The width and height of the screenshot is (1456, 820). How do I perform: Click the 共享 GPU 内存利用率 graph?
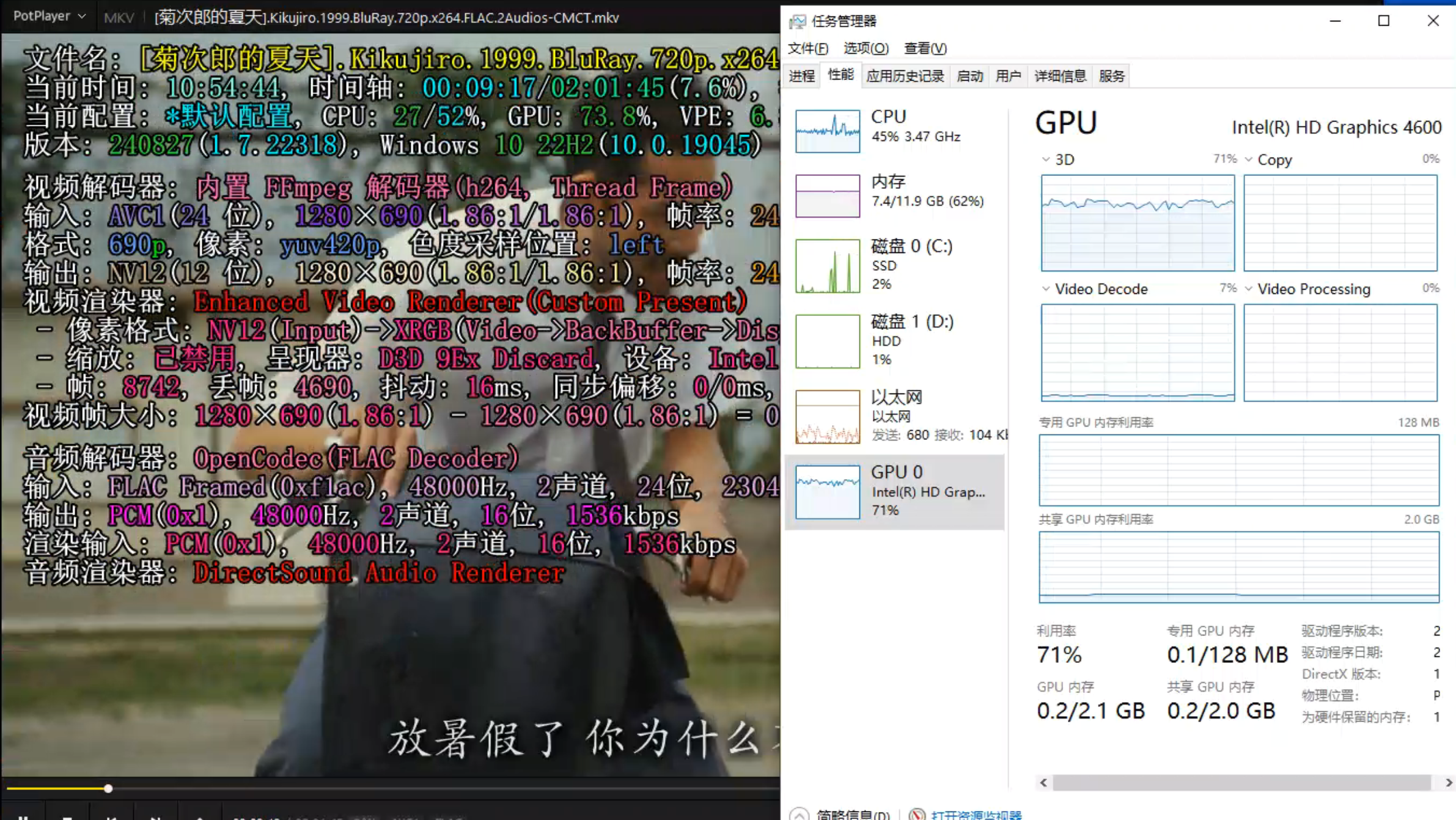(x=1239, y=567)
